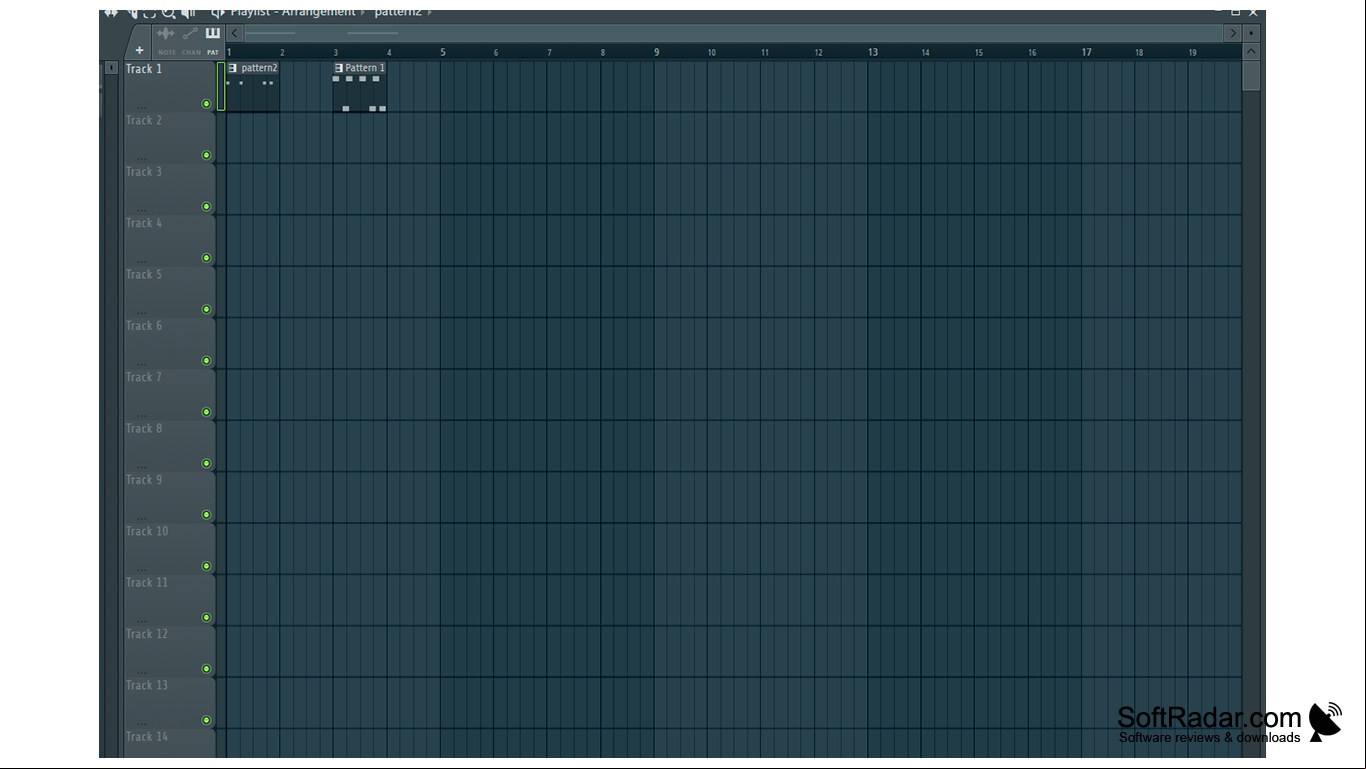Screen dimensions: 1366x769
Task: Click the up arrow of vertical scrollbar
Action: pos(1251,51)
